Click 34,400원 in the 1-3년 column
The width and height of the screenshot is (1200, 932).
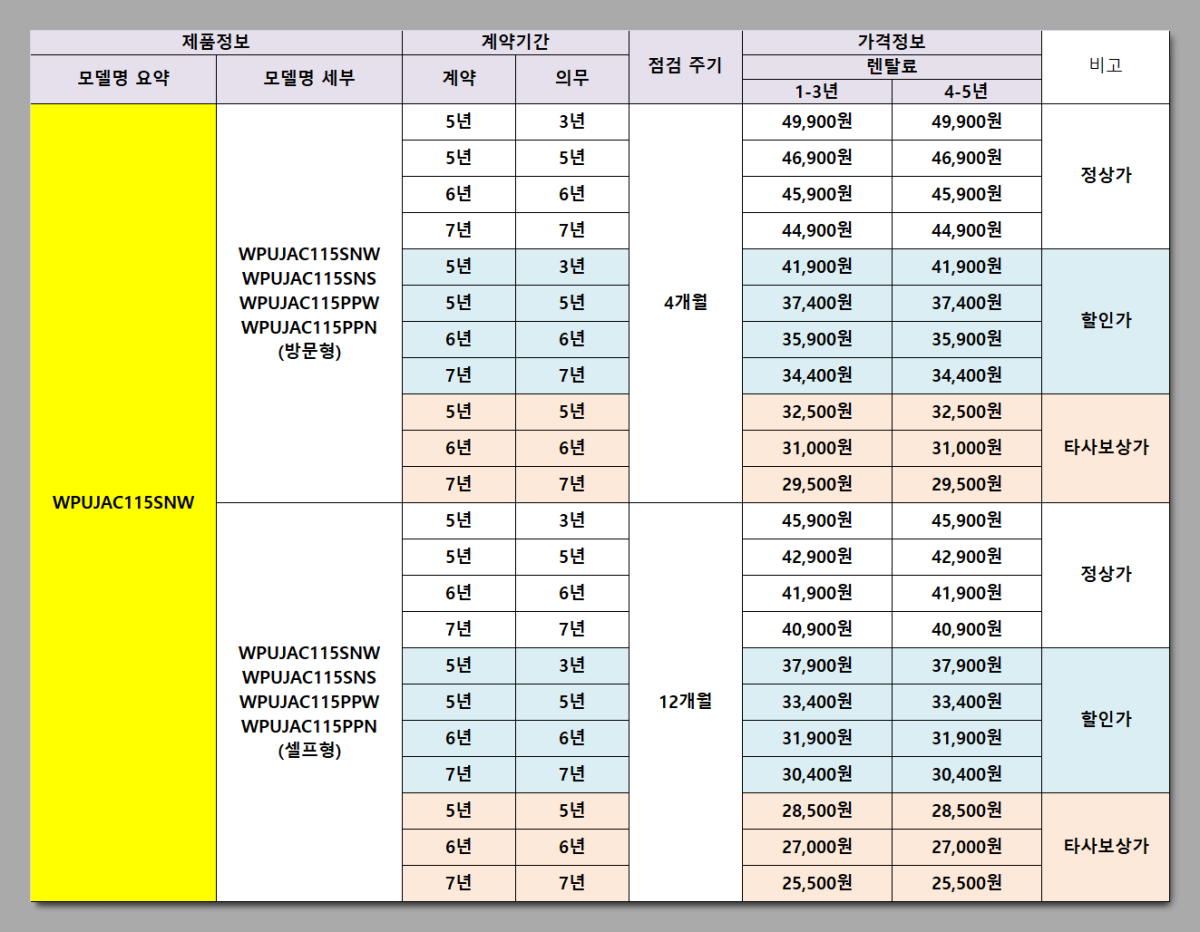point(817,376)
